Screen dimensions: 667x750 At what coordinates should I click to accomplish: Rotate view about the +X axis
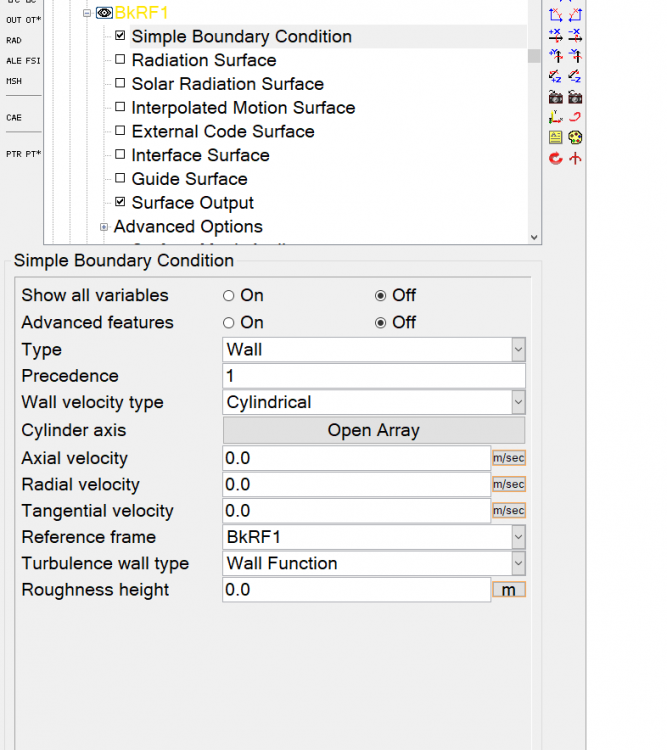555,35
